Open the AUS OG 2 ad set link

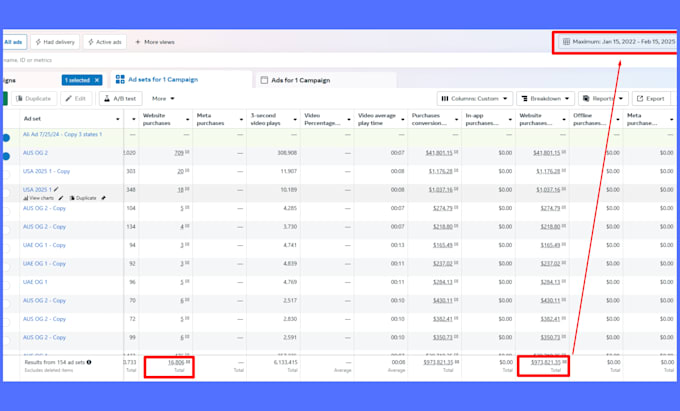coord(36,153)
